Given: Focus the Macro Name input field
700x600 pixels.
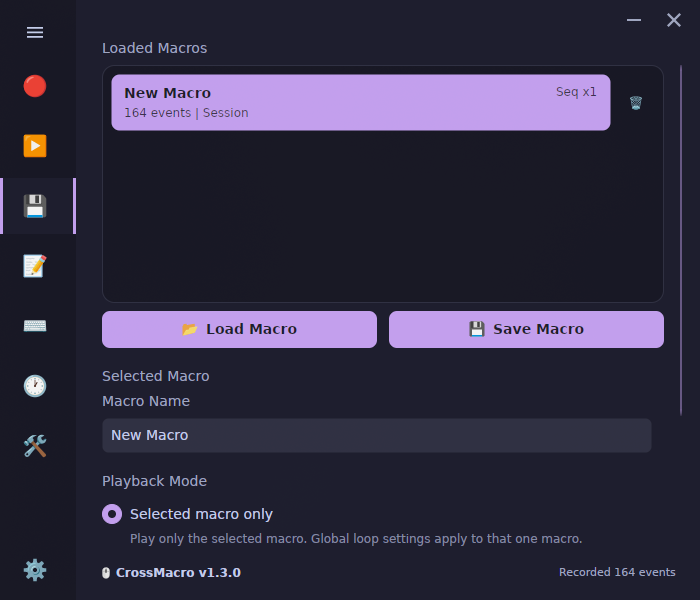Looking at the screenshot, I should (x=377, y=435).
